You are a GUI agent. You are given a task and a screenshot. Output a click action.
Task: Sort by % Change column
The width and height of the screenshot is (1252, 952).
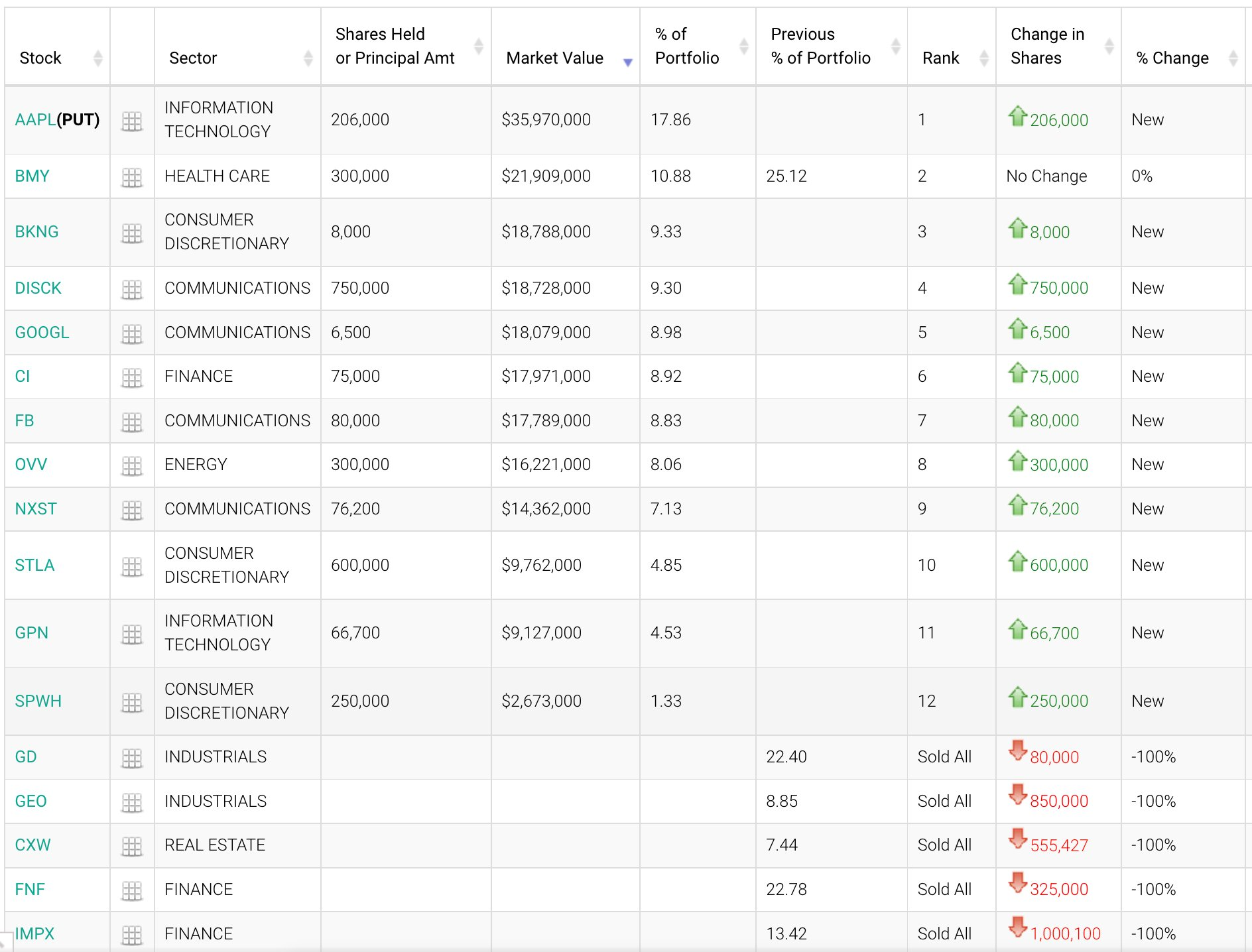tap(1233, 58)
